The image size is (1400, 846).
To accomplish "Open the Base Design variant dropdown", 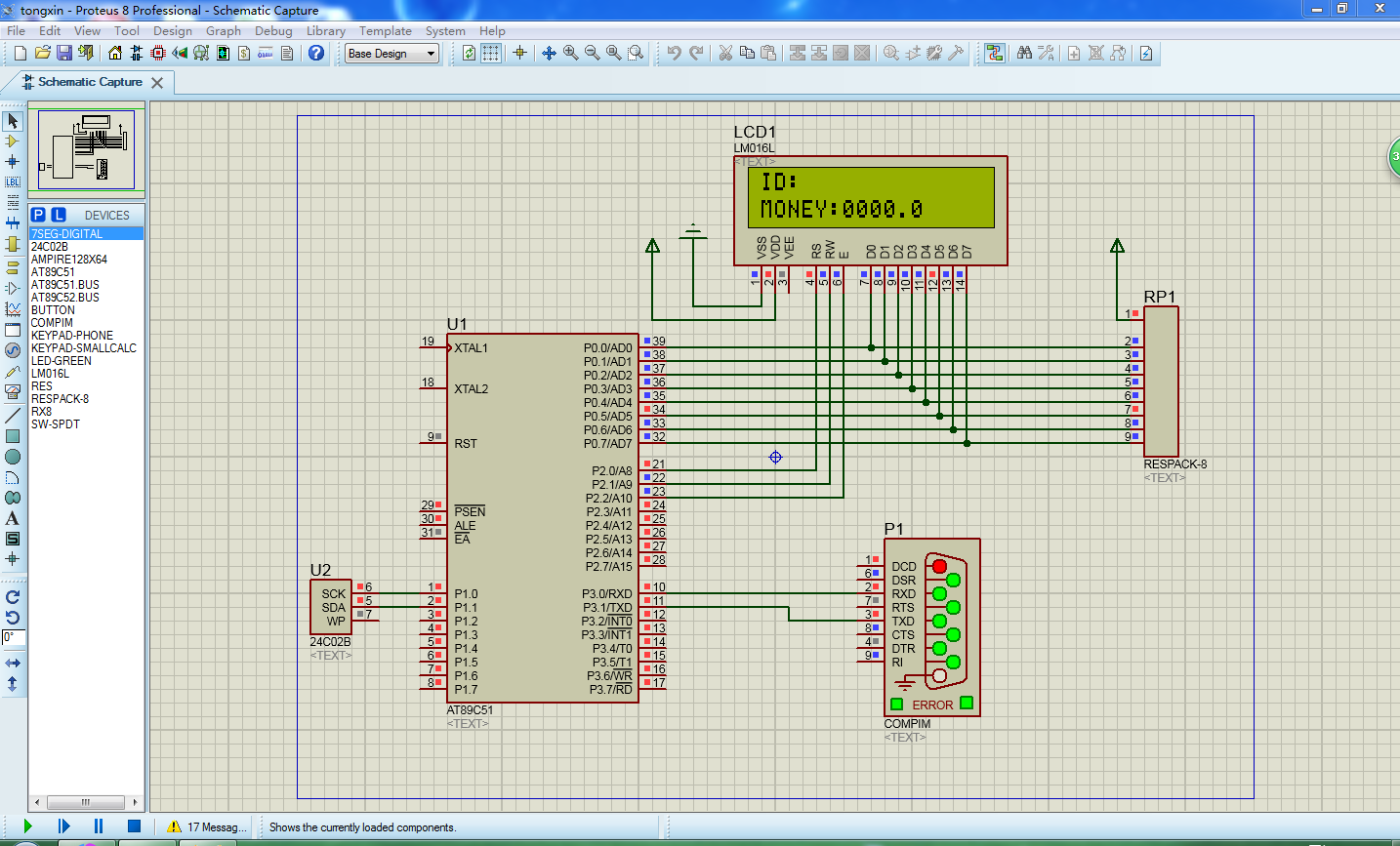I will coord(392,54).
